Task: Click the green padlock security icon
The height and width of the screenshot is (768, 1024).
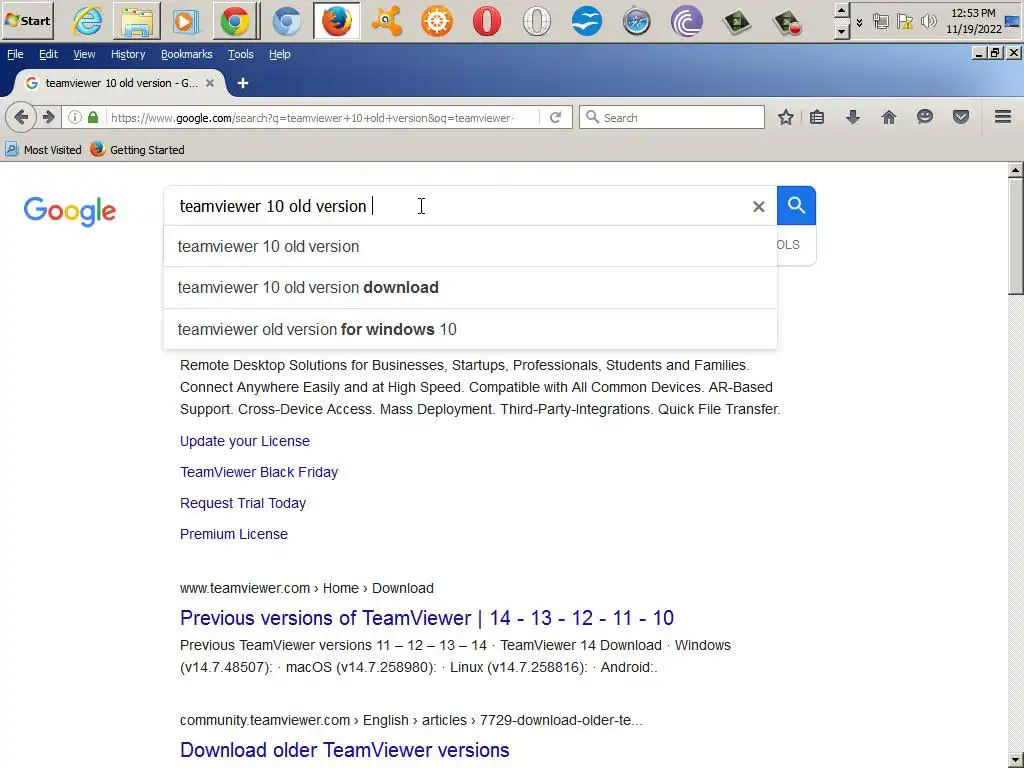Action: click(93, 118)
